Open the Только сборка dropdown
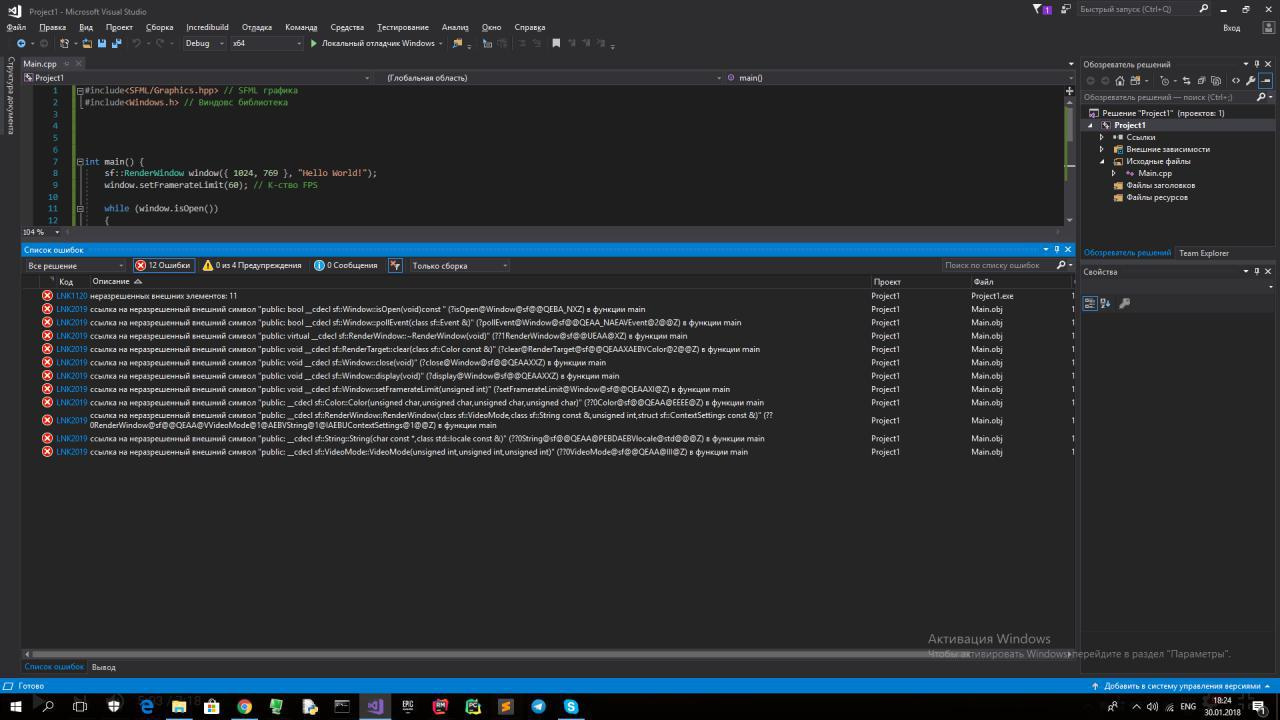Image resolution: width=1280 pixels, height=720 pixels. (x=459, y=266)
